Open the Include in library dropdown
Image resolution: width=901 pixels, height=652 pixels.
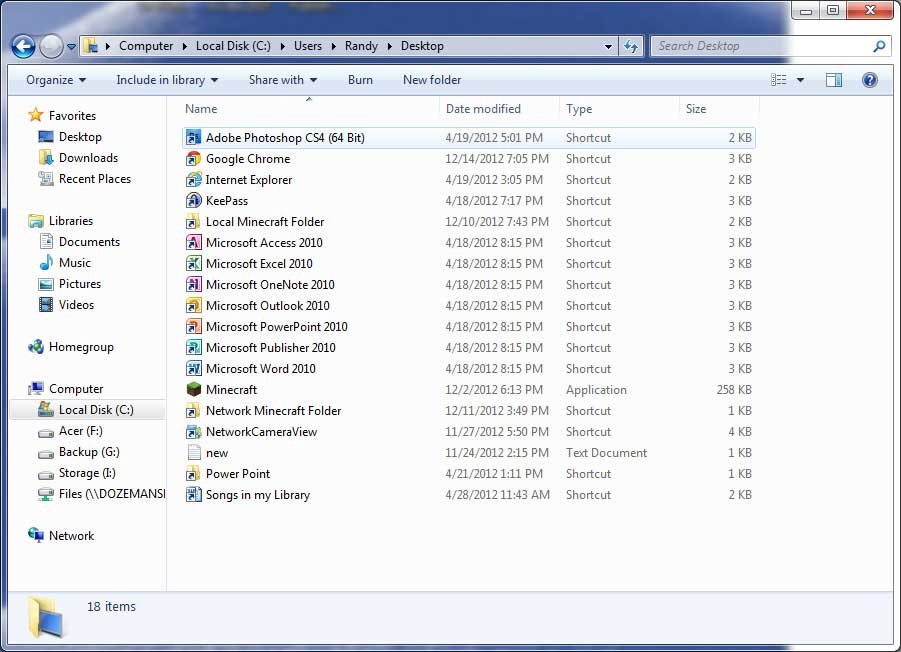167,80
